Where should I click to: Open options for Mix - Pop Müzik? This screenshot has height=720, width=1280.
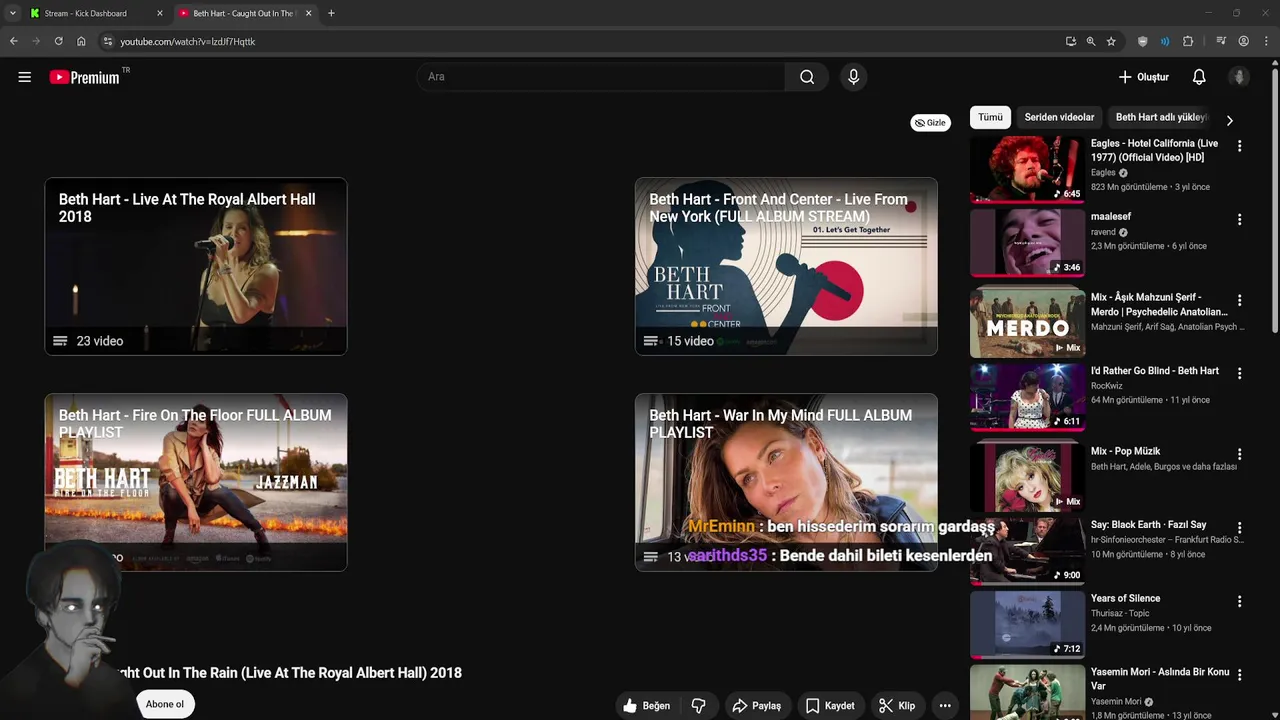pos(1239,454)
